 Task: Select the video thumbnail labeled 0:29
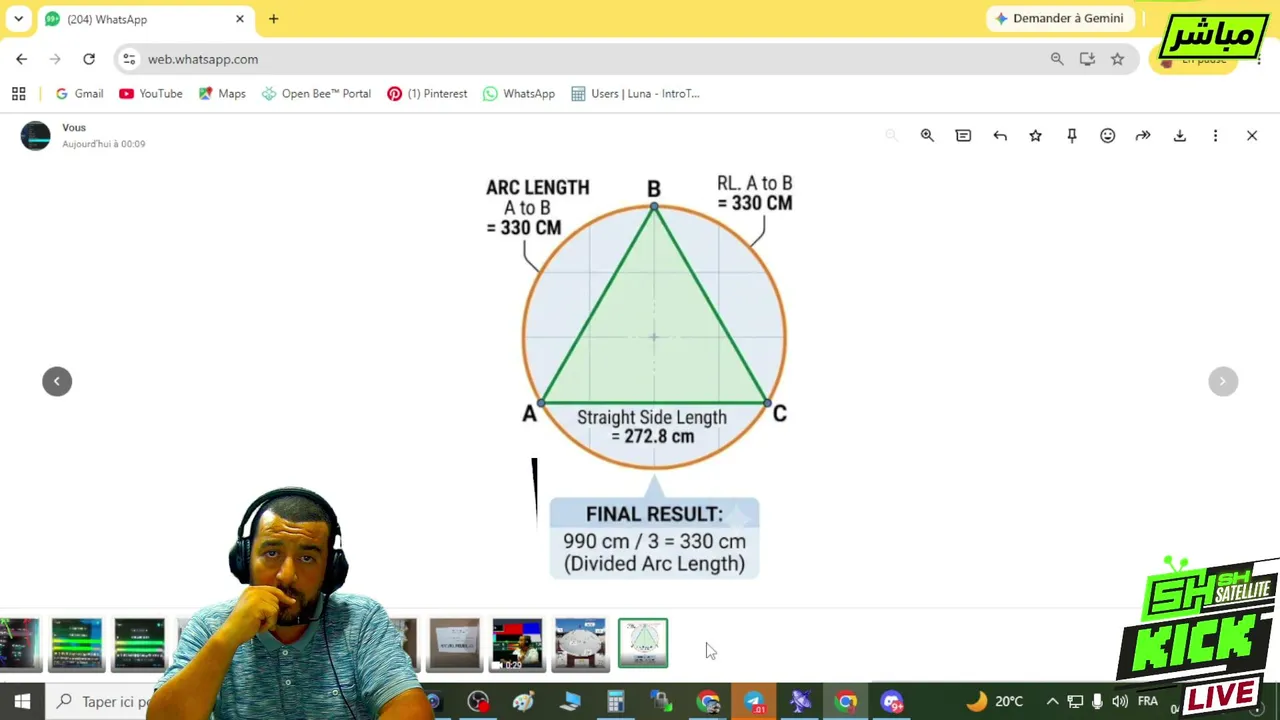click(x=517, y=644)
